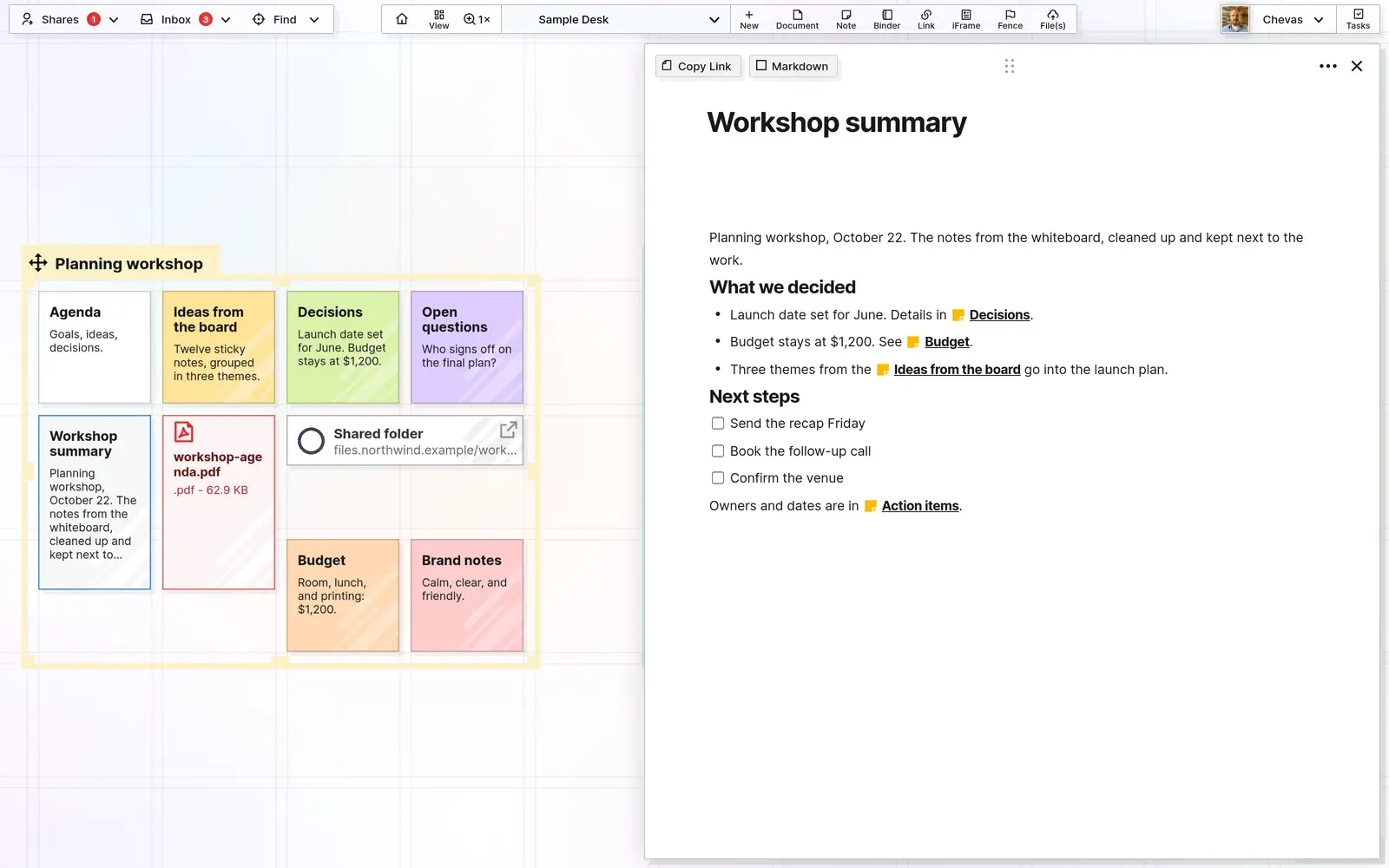Viewport: 1389px width, 868px height.
Task: Create a New item
Action: click(x=749, y=19)
